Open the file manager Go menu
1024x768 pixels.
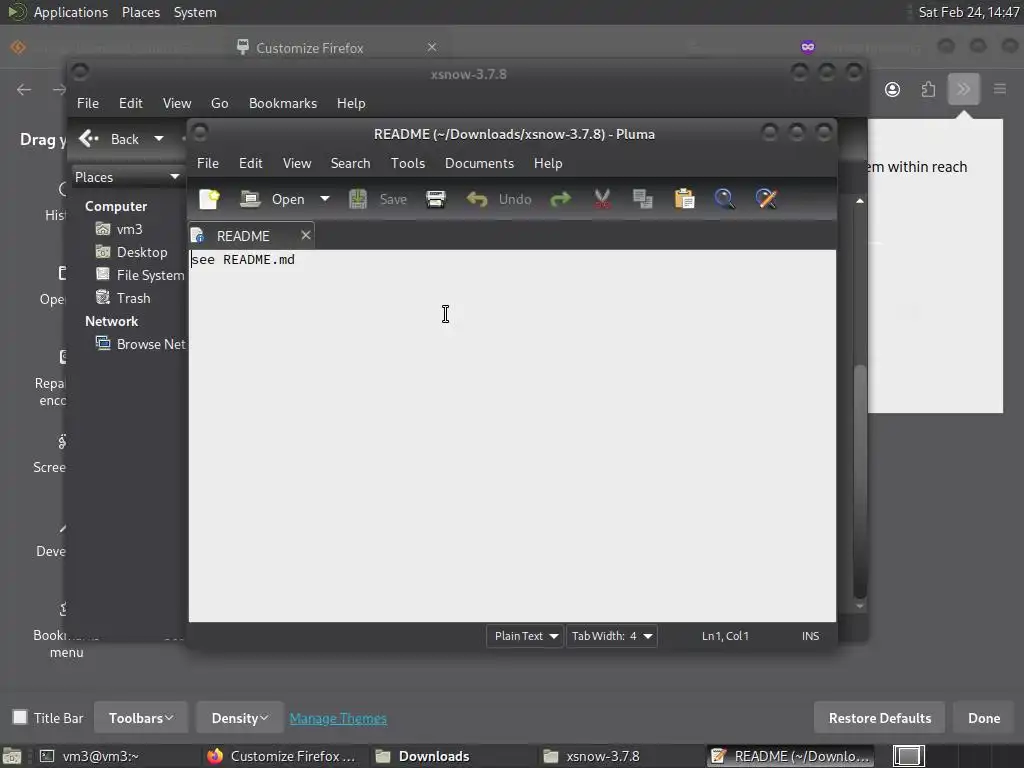point(219,103)
